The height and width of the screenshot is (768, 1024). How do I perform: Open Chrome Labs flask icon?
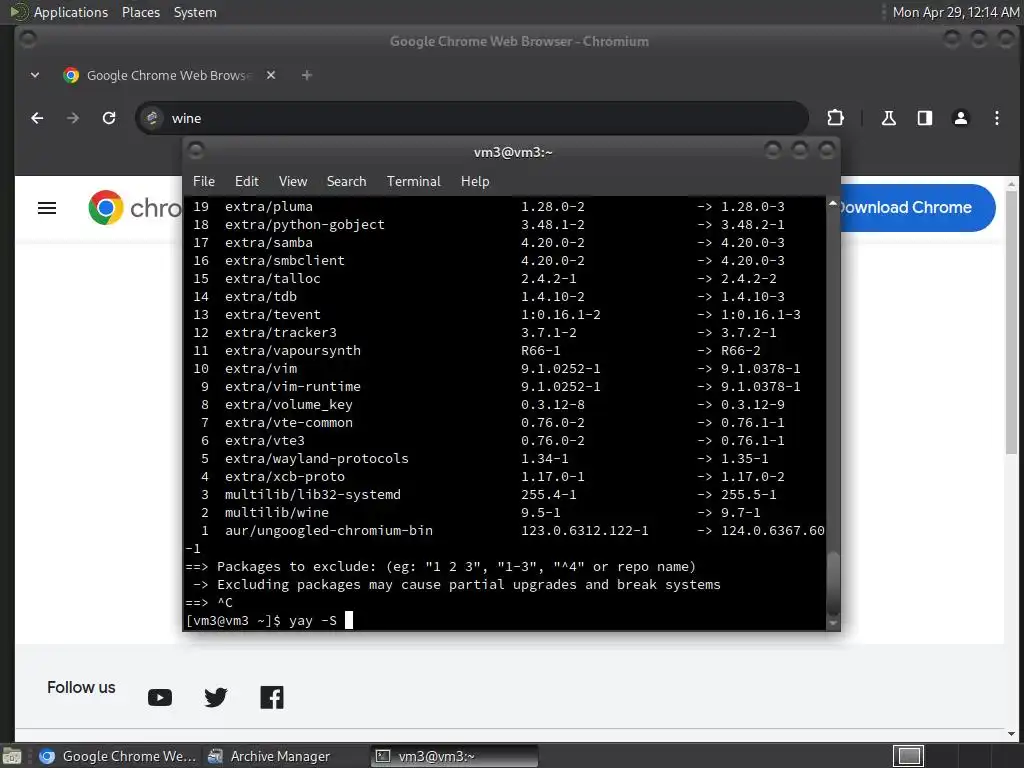tap(888, 118)
